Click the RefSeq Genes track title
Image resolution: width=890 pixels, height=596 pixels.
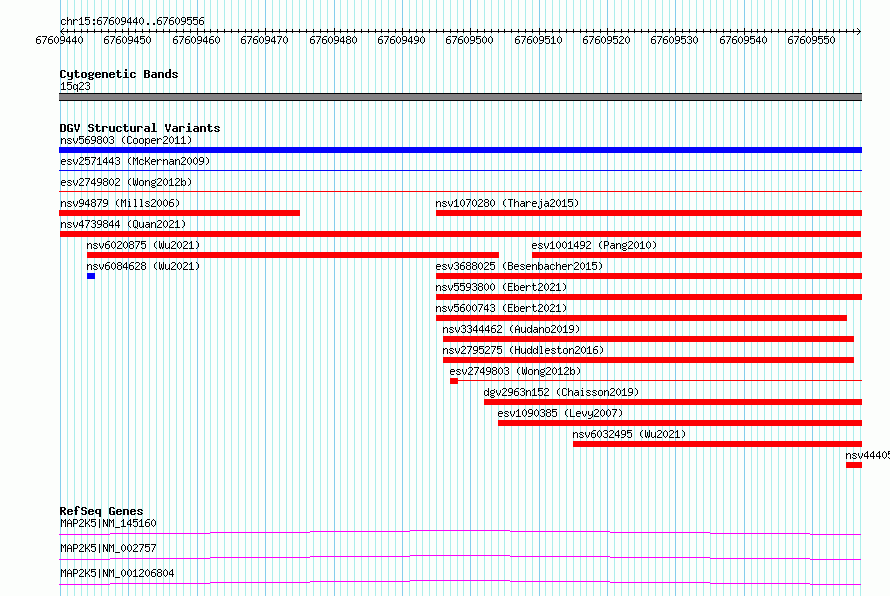coord(101,511)
